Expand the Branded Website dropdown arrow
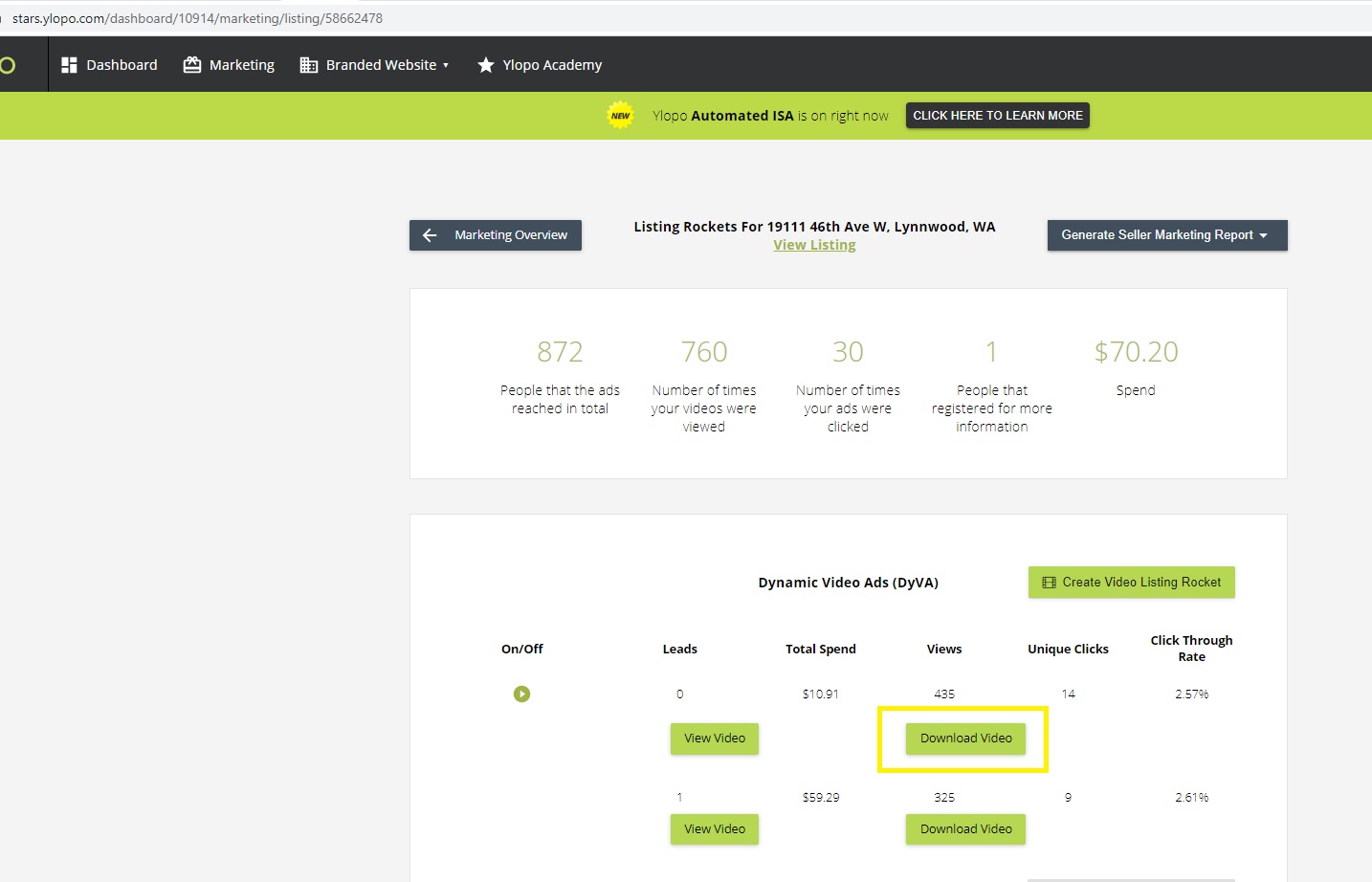Viewport: 1372px width, 882px height. point(446,66)
